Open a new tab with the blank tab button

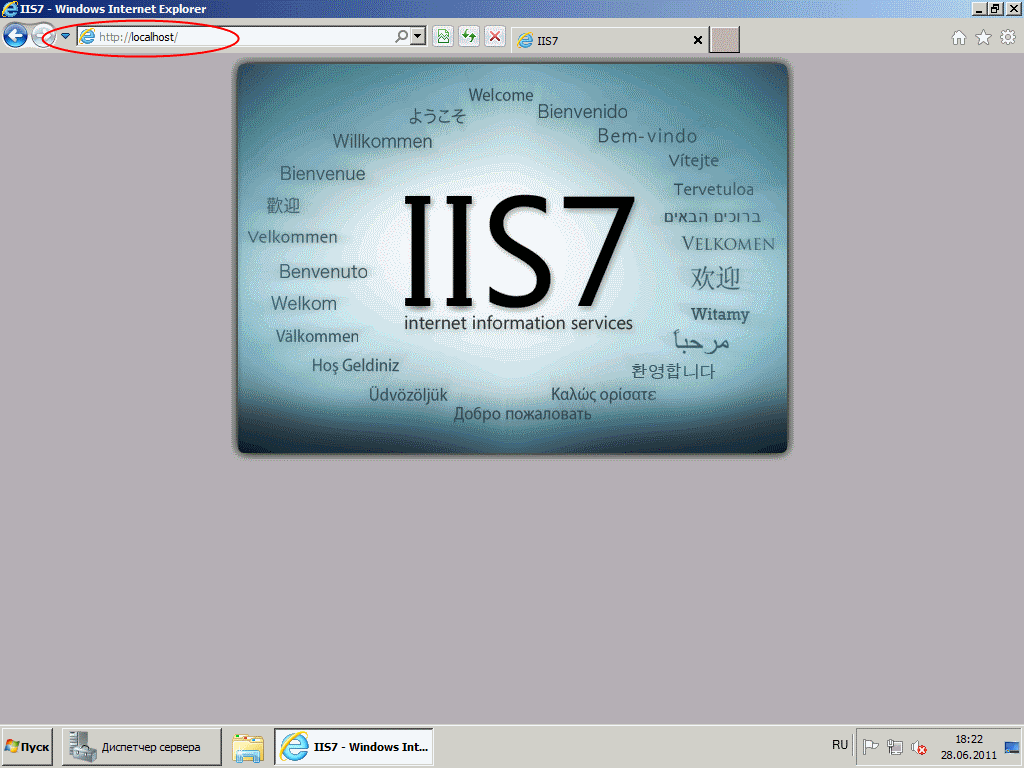[724, 40]
